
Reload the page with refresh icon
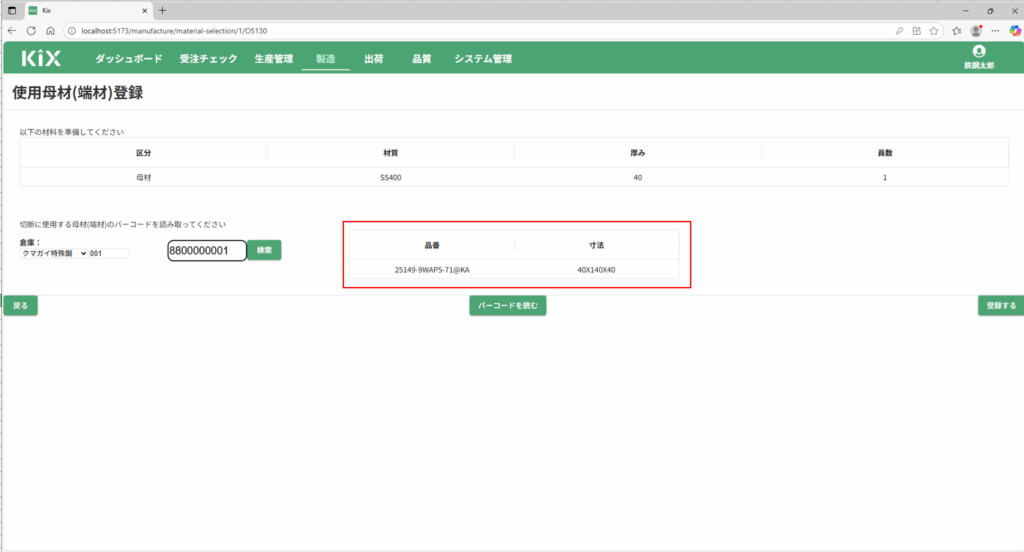click(x=31, y=31)
